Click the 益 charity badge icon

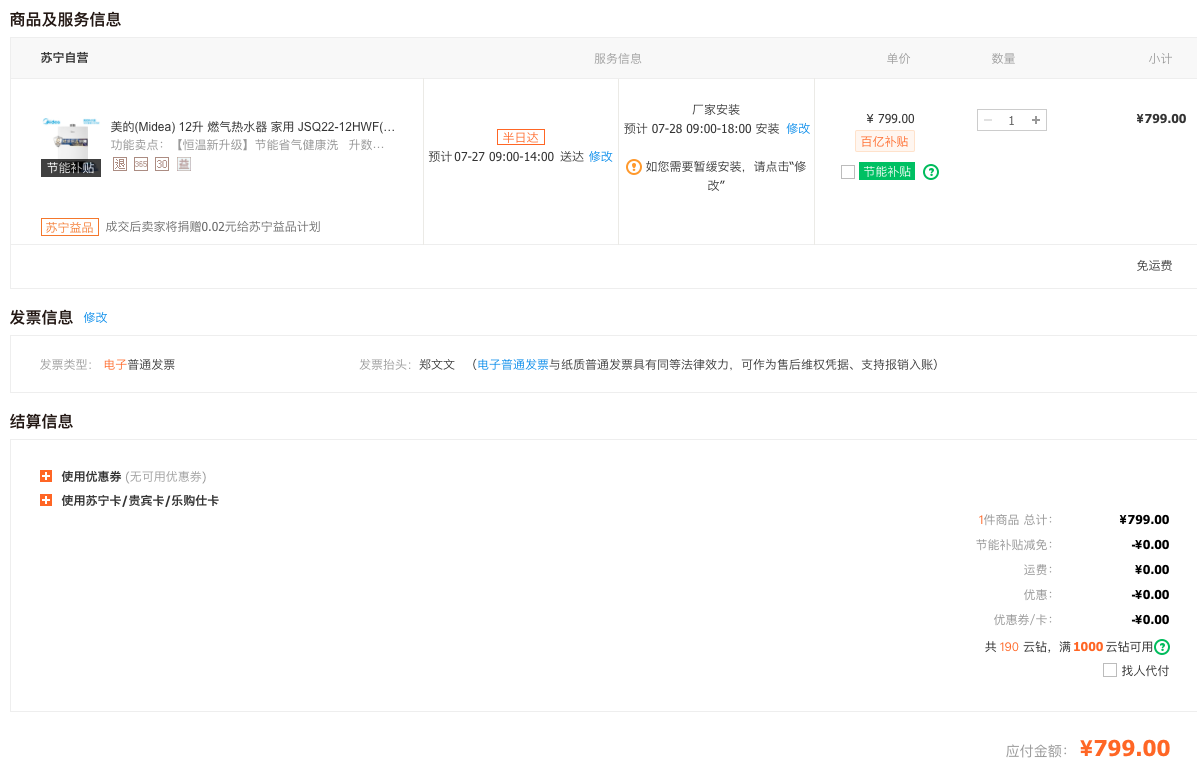pos(184,164)
